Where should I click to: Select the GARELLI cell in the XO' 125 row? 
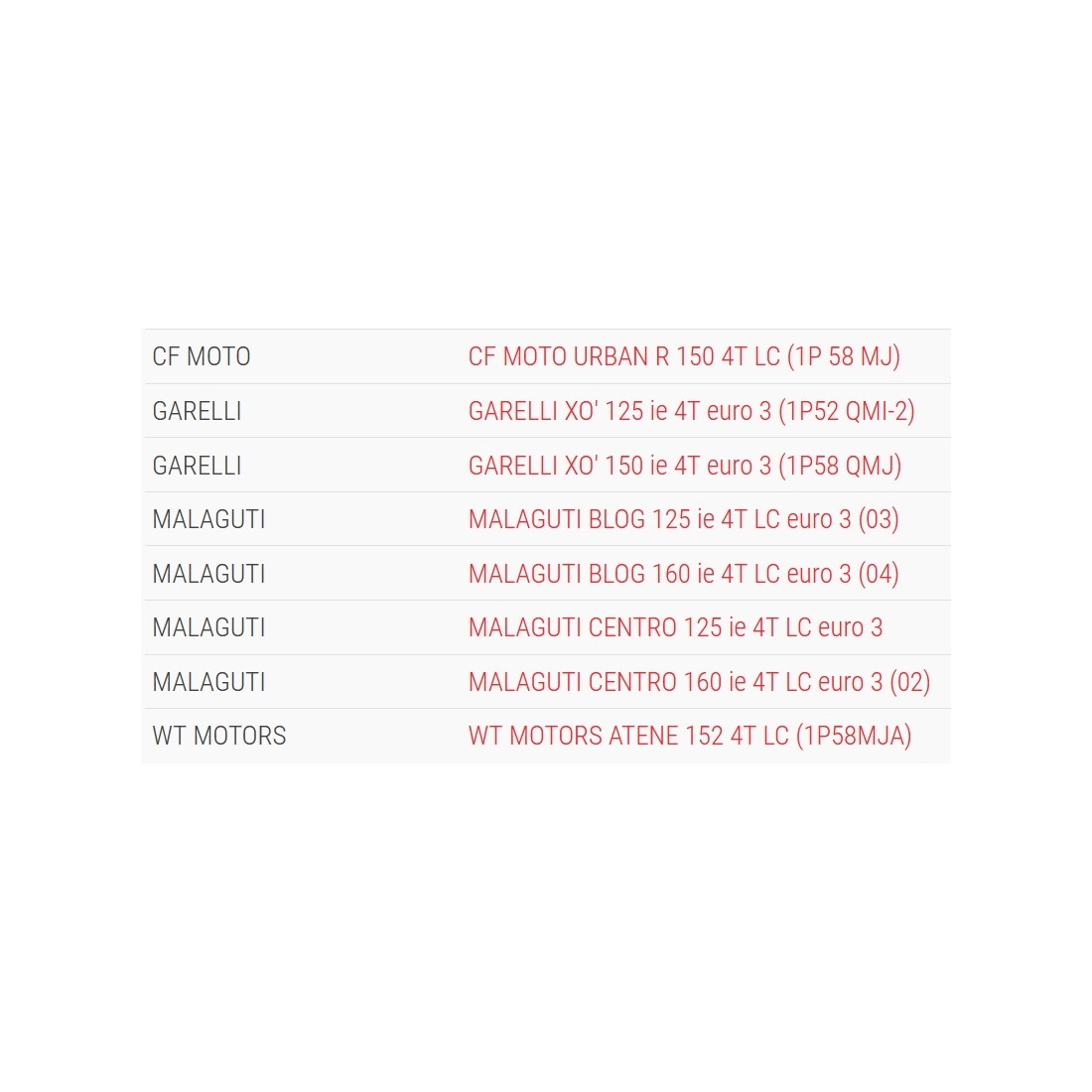197,411
